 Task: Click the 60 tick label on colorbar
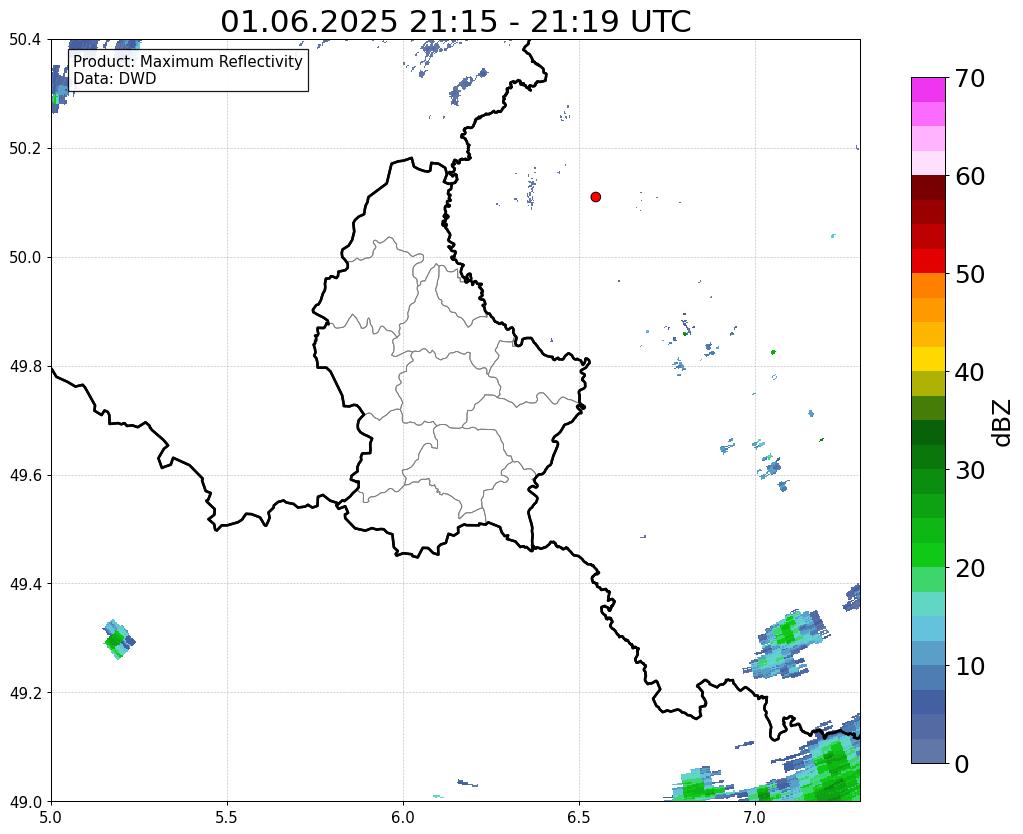coord(970,176)
